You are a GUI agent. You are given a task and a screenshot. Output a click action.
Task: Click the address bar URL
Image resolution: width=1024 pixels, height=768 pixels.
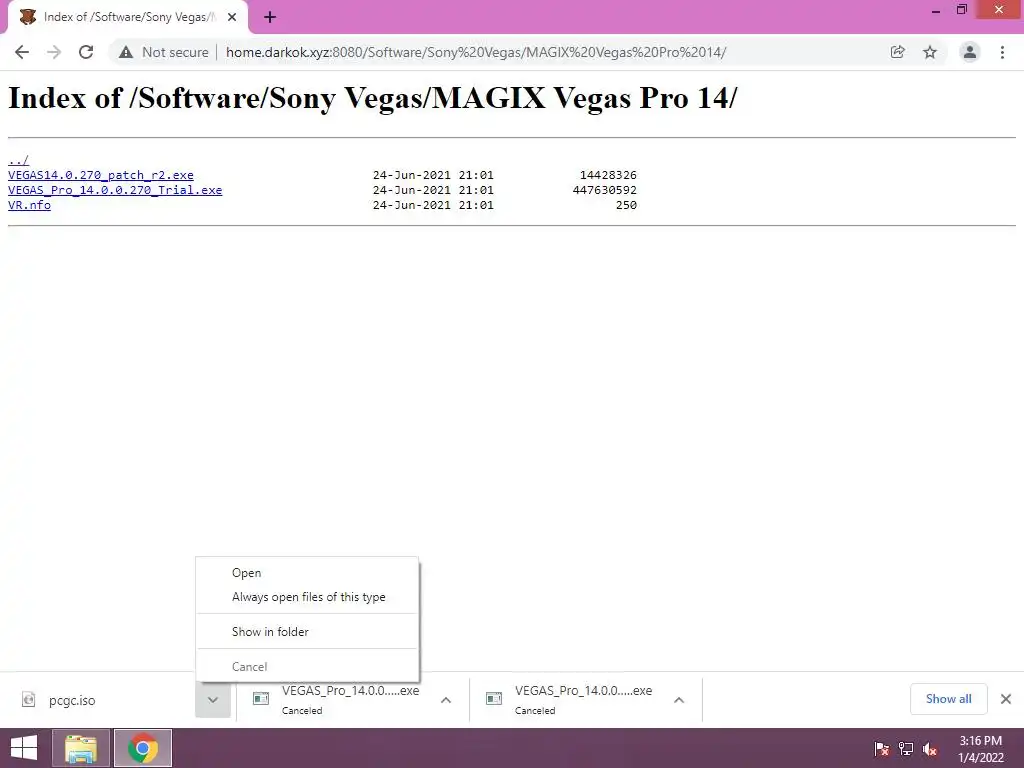476,52
